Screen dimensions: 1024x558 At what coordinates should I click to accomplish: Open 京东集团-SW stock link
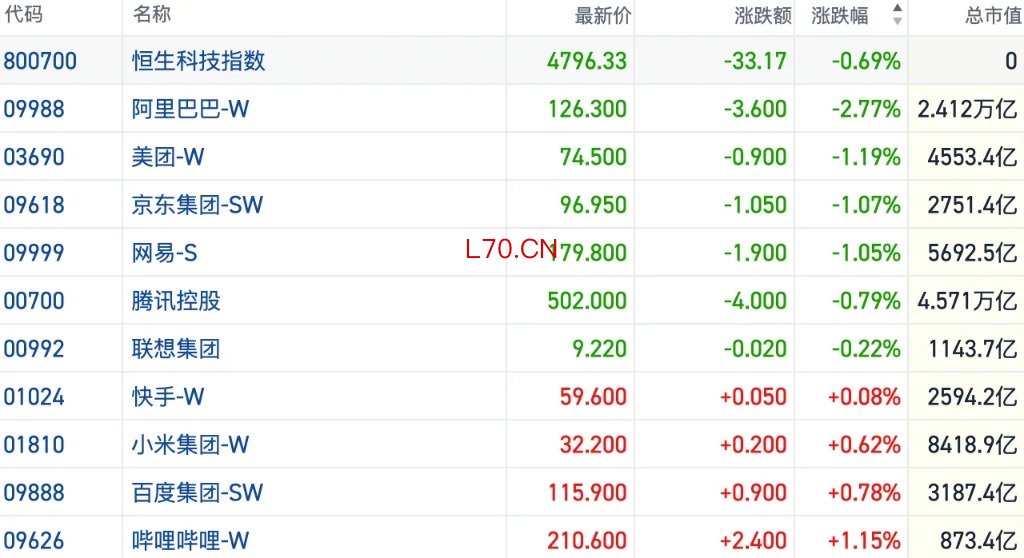tap(197, 205)
